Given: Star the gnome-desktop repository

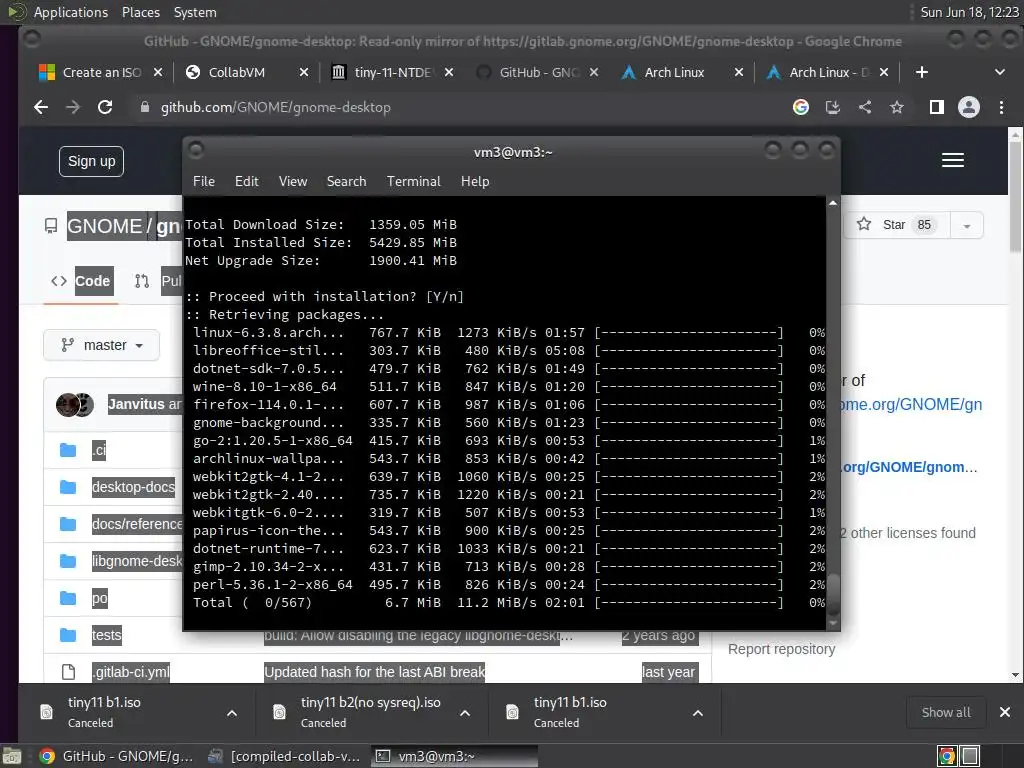Looking at the screenshot, I should (x=897, y=225).
